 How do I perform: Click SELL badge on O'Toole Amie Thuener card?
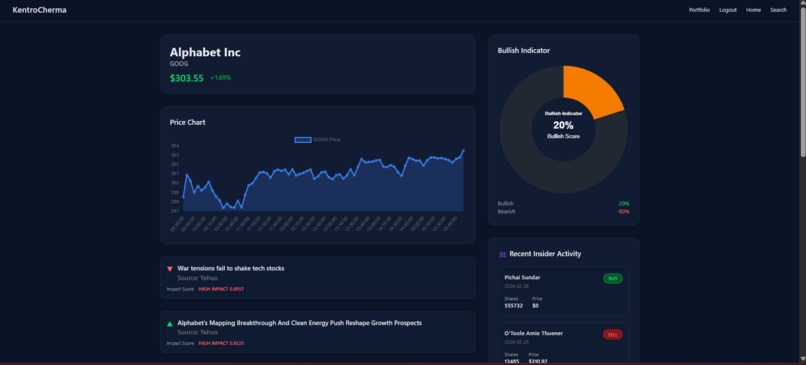pyautogui.click(x=613, y=335)
